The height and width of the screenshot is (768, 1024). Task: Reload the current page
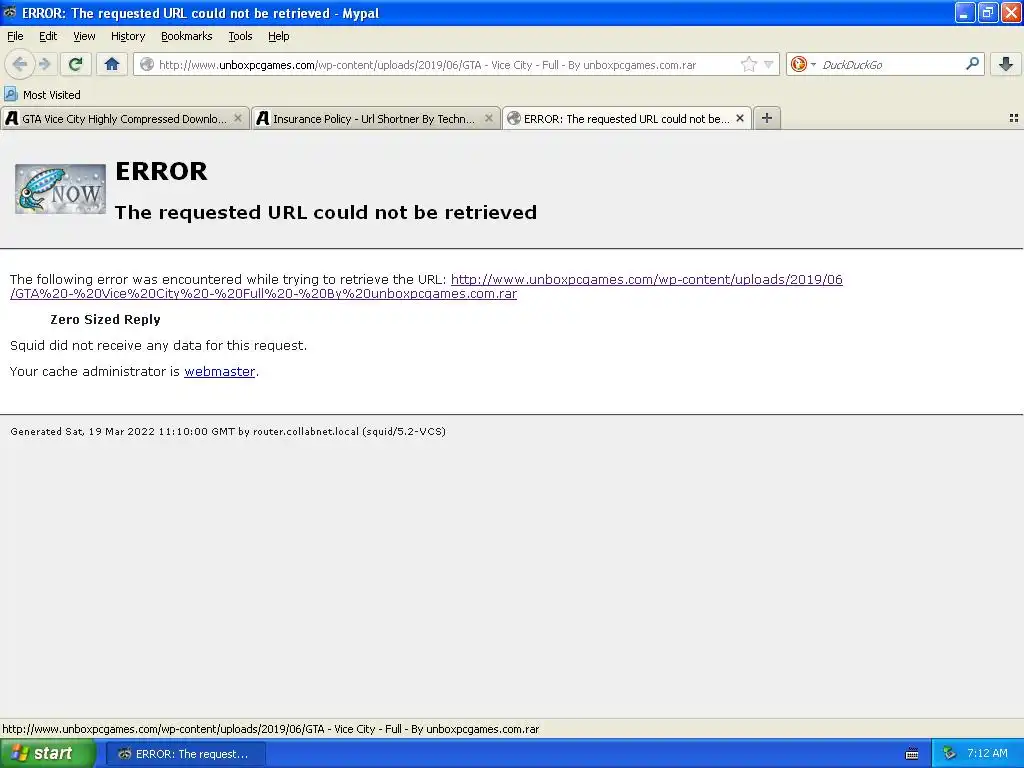pyautogui.click(x=75, y=64)
